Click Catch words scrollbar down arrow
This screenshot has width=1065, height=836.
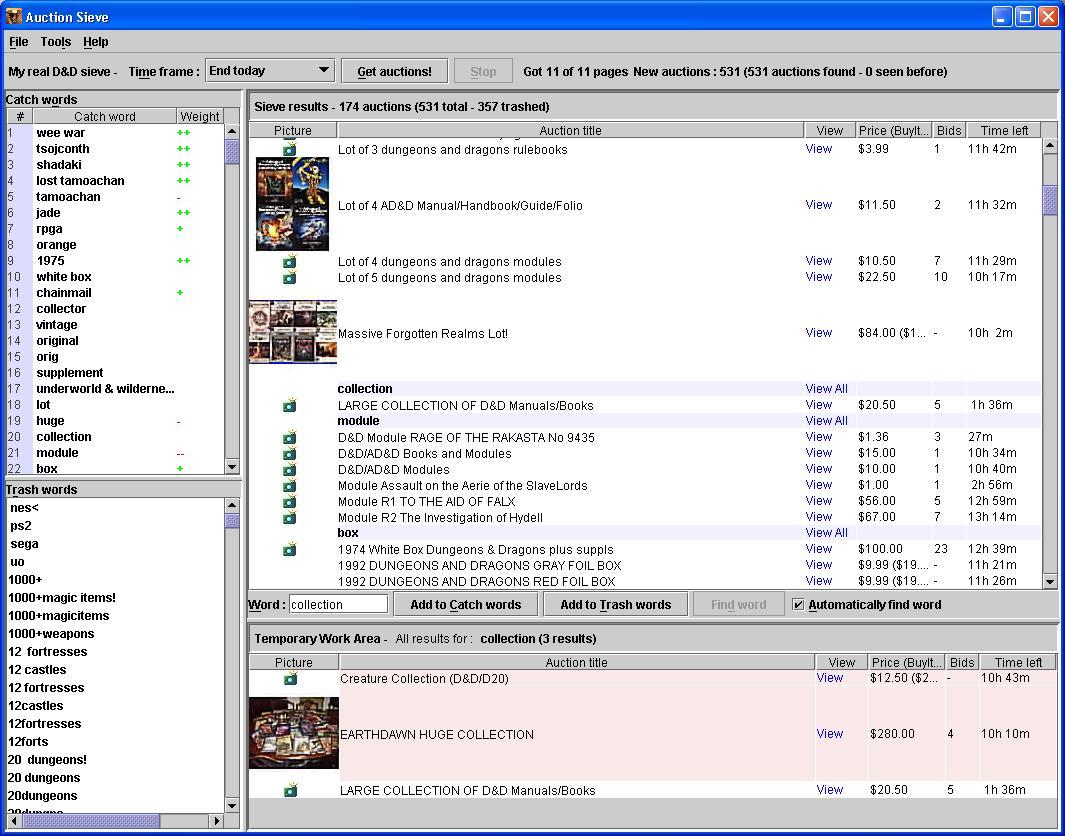[x=232, y=467]
